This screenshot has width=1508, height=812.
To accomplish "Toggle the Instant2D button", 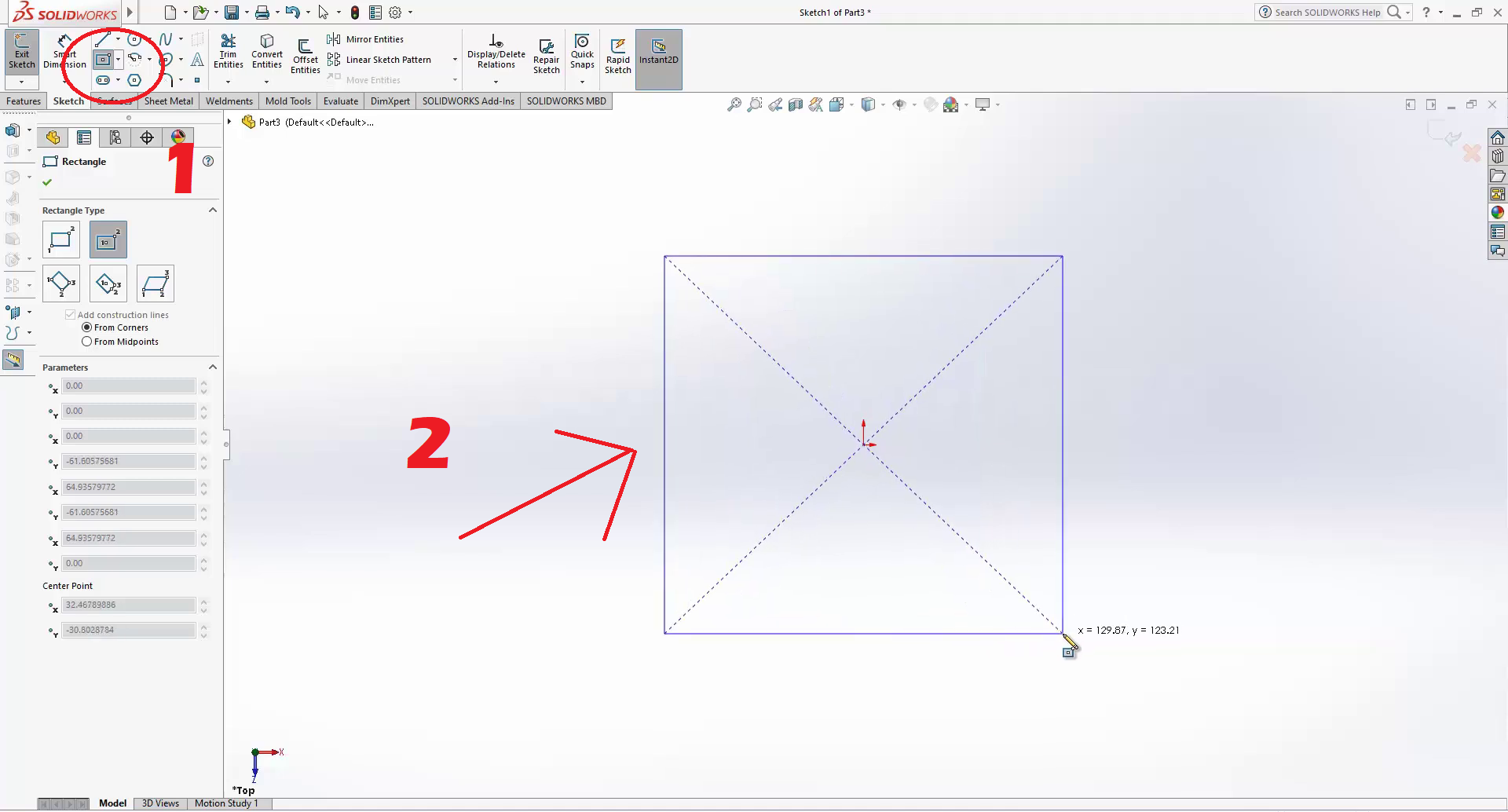I will [658, 52].
